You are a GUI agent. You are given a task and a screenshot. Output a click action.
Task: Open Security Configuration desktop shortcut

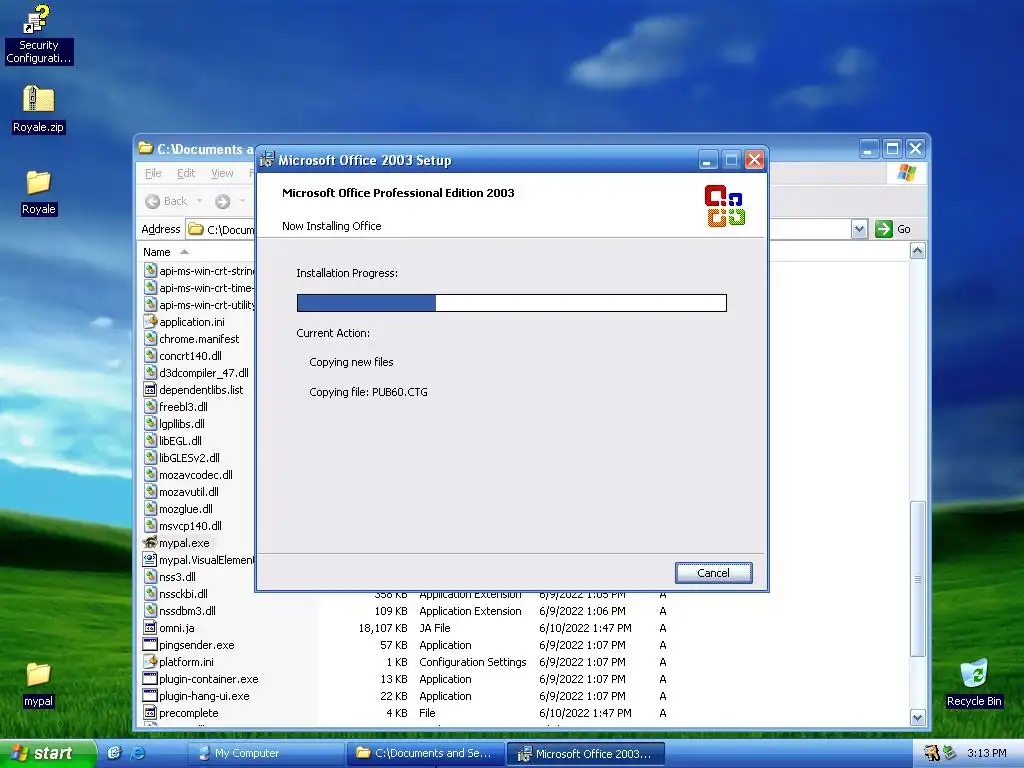(x=38, y=34)
